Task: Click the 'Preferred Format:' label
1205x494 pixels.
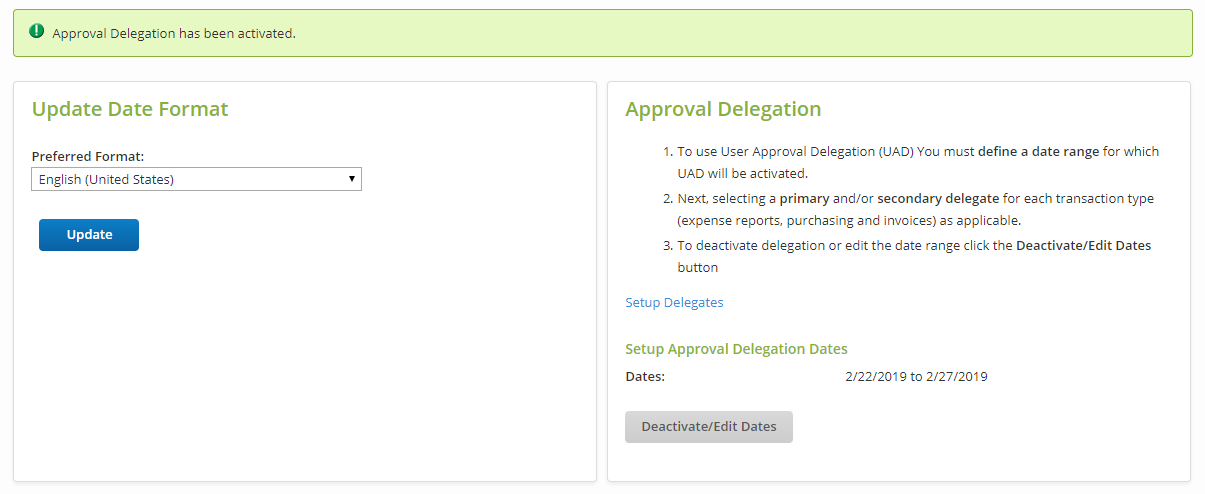Action: pos(88,156)
